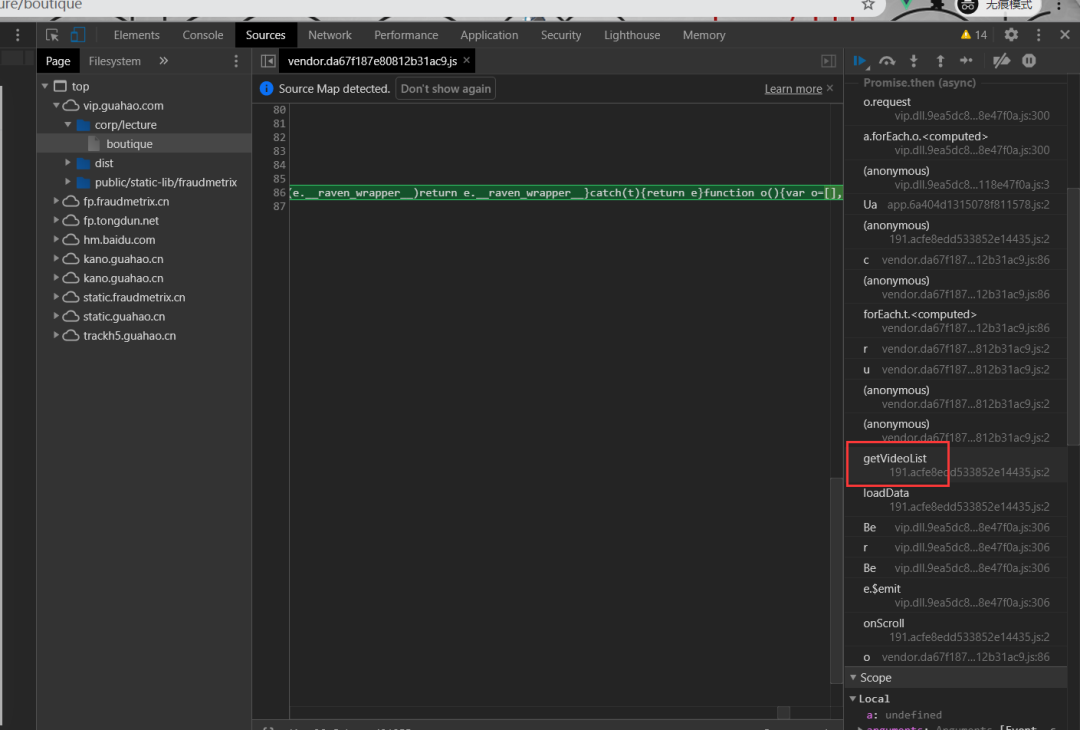Open DevTools settings gear
The height and width of the screenshot is (730, 1080).
[x=1011, y=35]
